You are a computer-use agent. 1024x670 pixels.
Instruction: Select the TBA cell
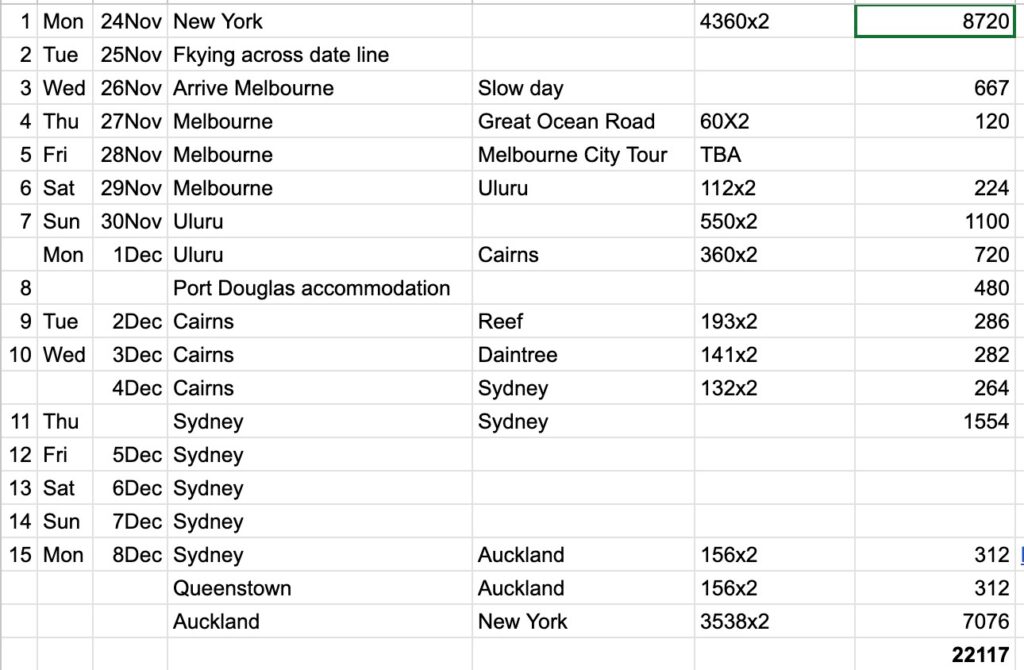[x=721, y=155]
